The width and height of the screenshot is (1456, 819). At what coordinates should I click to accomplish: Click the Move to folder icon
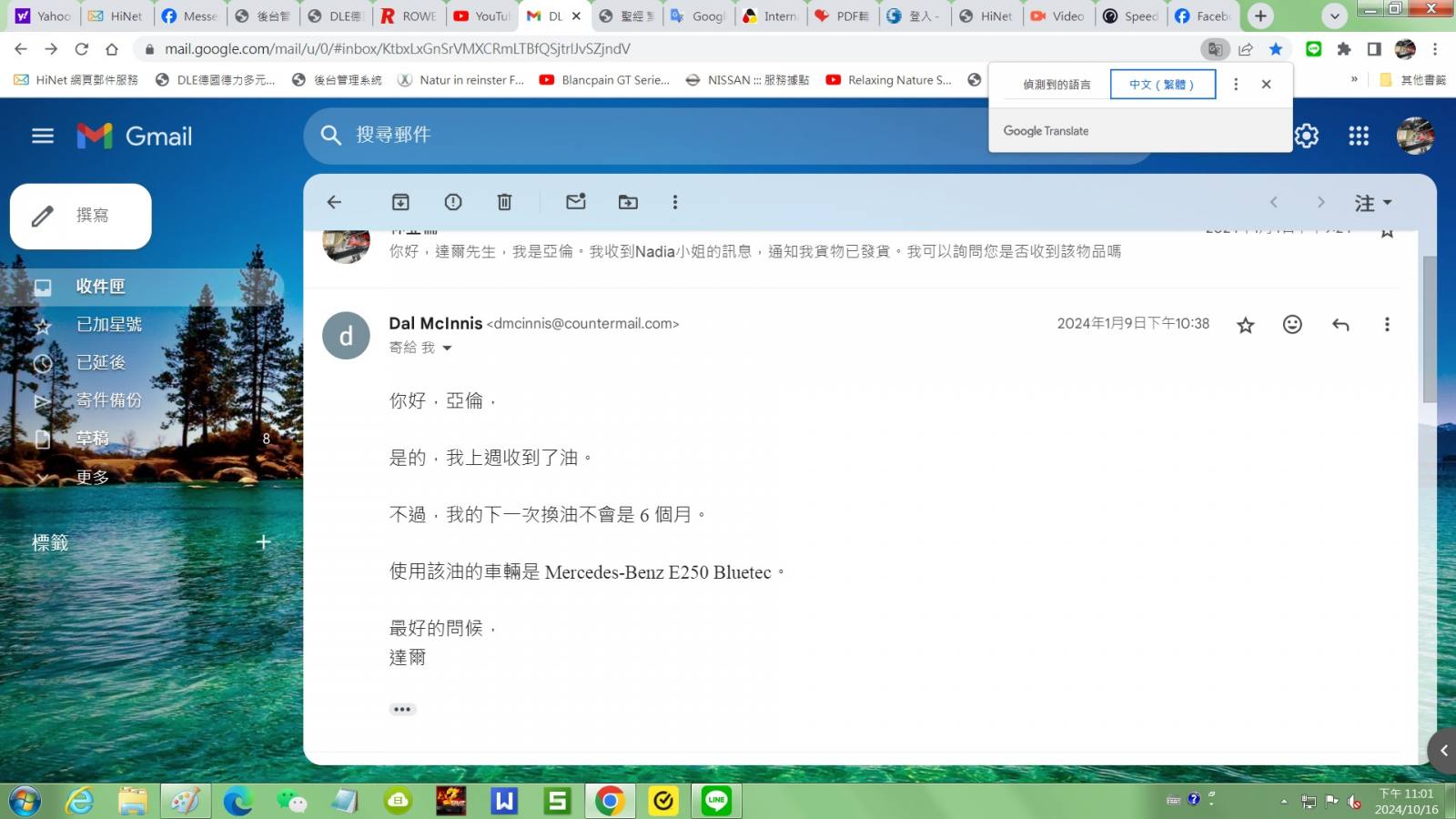point(628,202)
